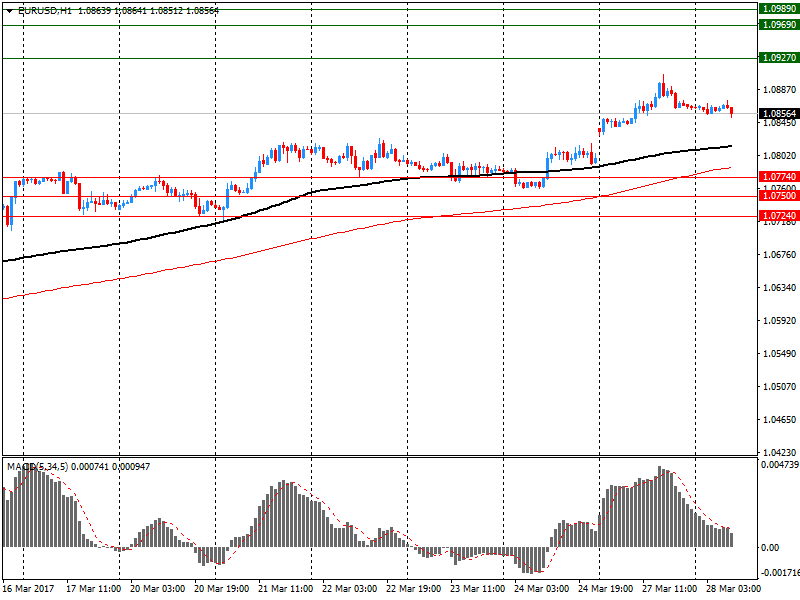Screen dimensions: 800x600
Task: Click the green 1.09690 price level label
Action: click(778, 24)
